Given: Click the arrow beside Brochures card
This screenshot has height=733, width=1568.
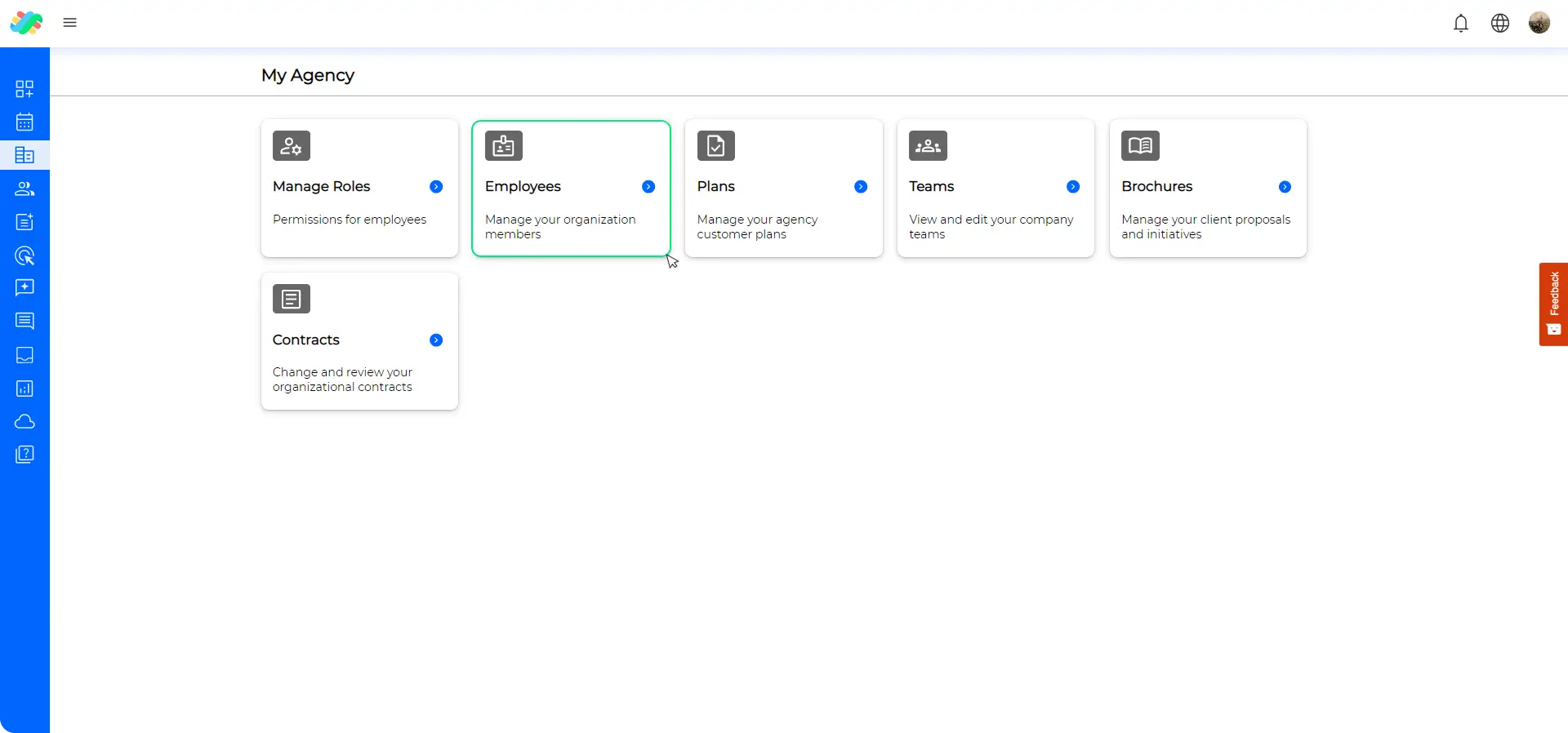Looking at the screenshot, I should click(x=1285, y=187).
